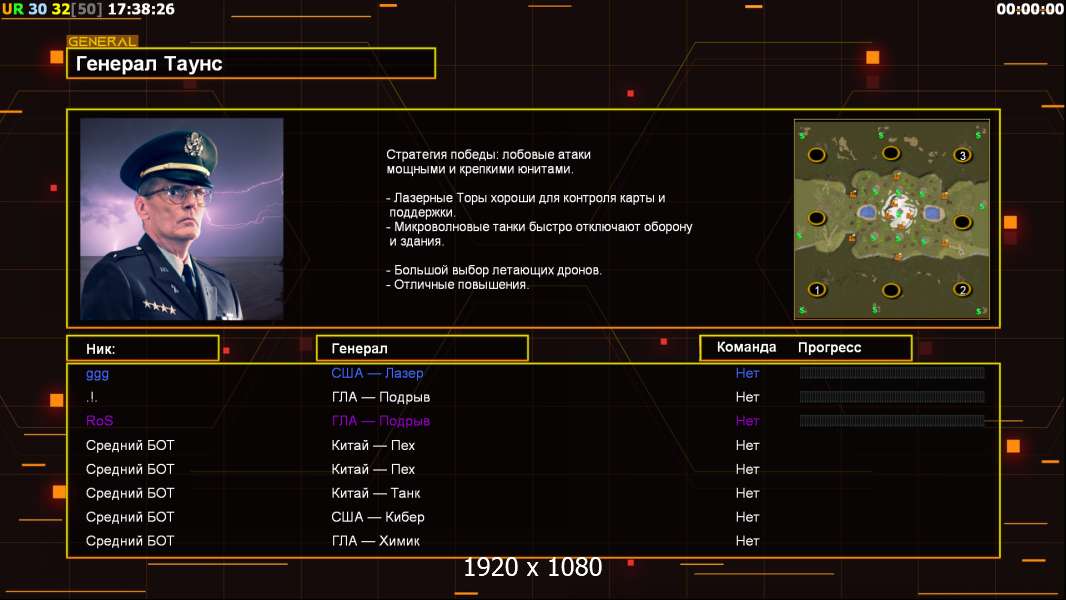Click General Townes portrait image

point(182,219)
